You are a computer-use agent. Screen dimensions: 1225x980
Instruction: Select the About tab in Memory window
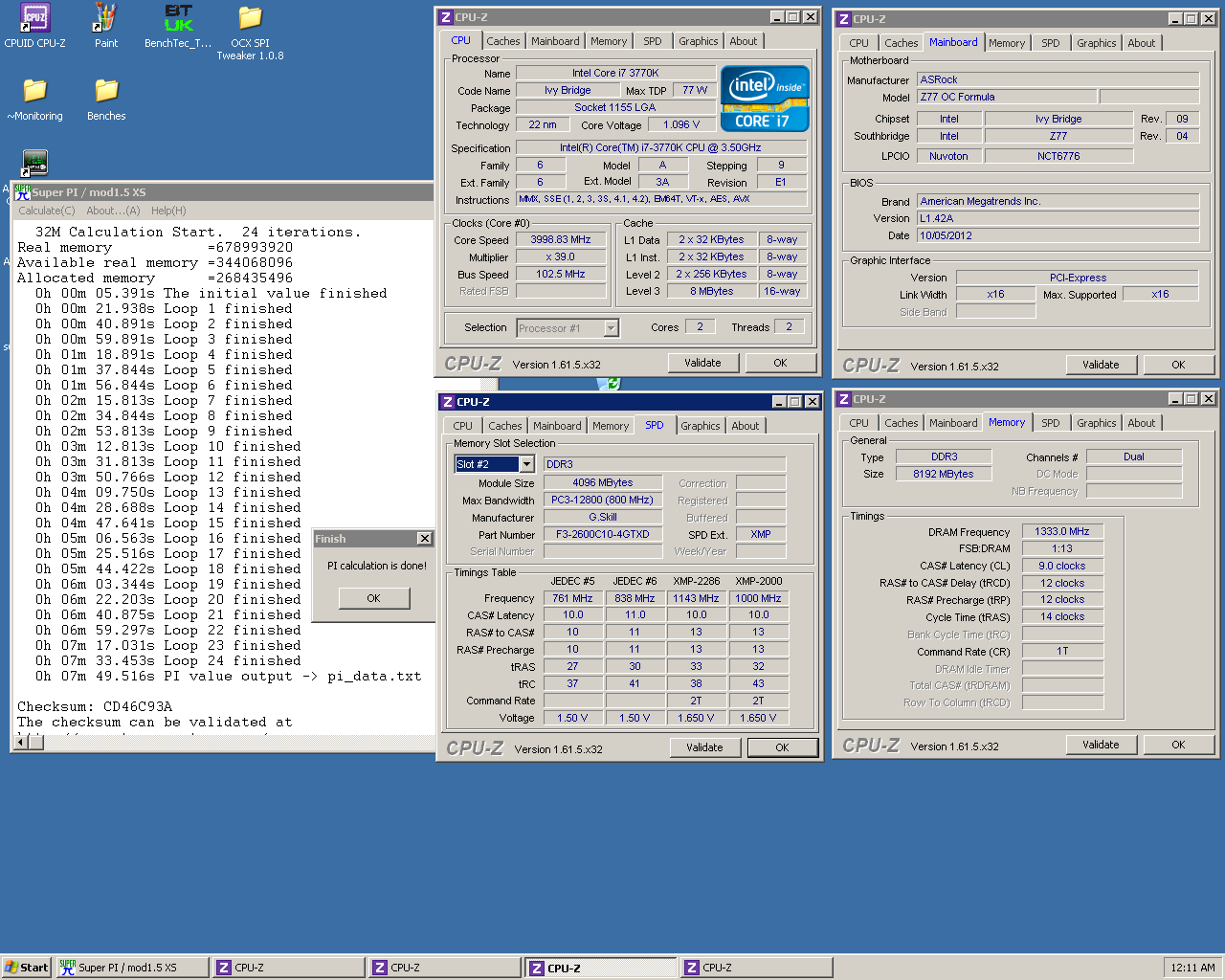click(x=1141, y=423)
